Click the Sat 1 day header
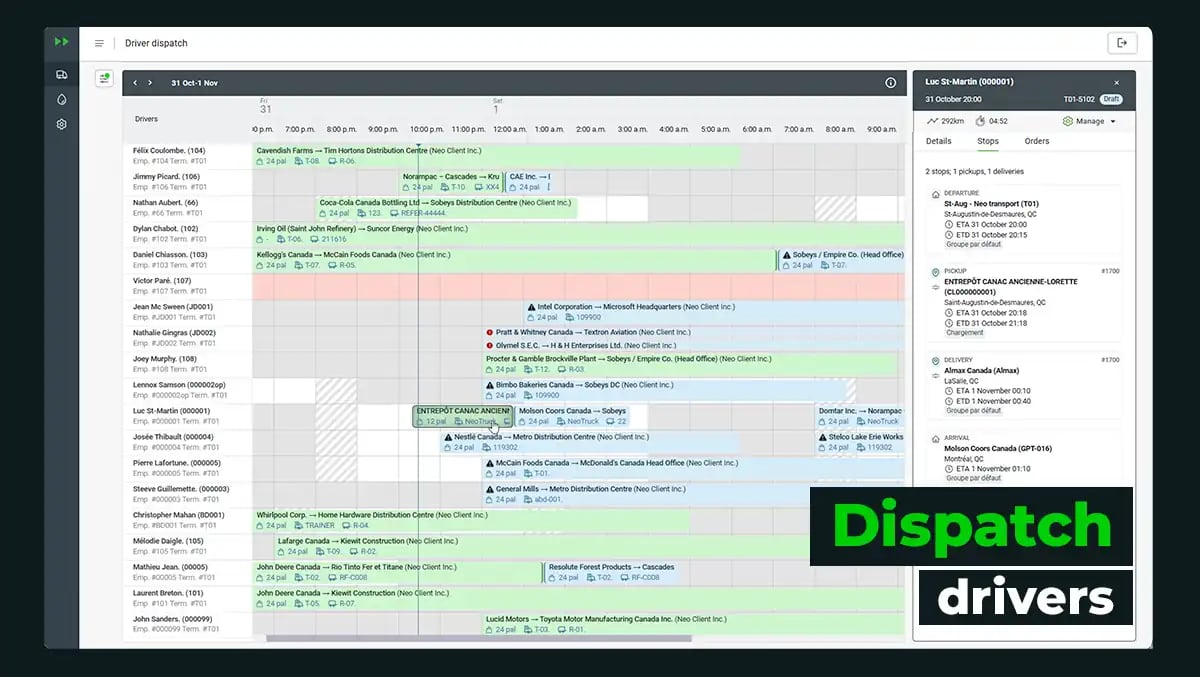The width and height of the screenshot is (1200, 677). click(x=497, y=106)
